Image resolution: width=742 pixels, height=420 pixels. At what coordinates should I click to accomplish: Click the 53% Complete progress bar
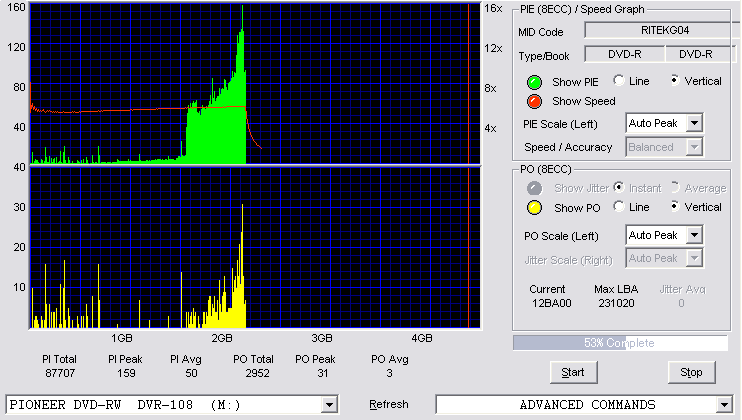click(620, 343)
